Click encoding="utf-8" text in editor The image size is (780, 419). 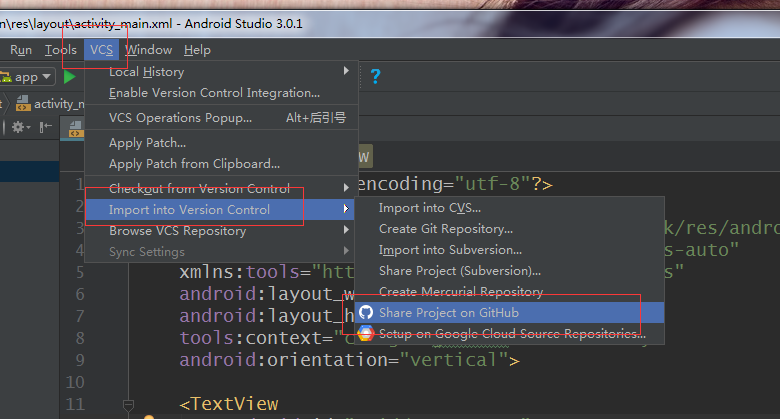coord(444,184)
